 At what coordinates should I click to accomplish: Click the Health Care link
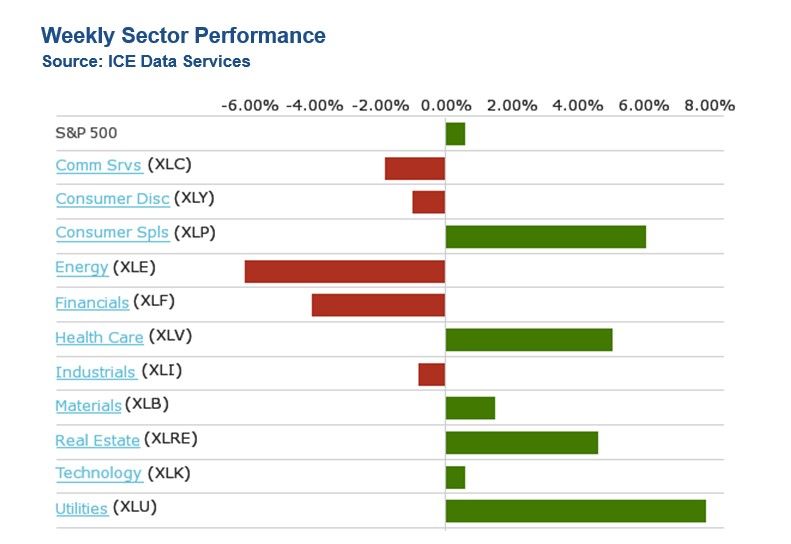[x=99, y=337]
